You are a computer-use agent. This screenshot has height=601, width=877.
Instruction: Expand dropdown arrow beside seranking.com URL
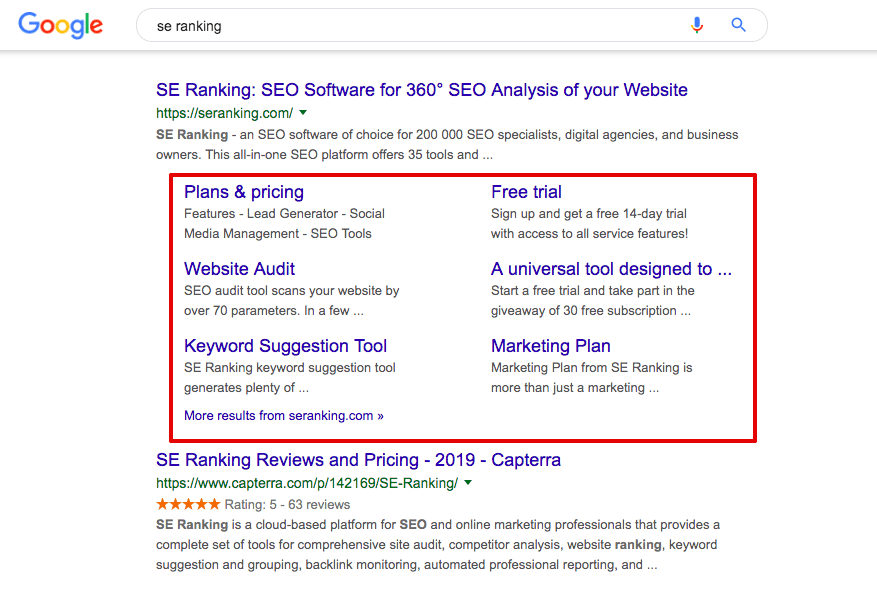[x=303, y=113]
